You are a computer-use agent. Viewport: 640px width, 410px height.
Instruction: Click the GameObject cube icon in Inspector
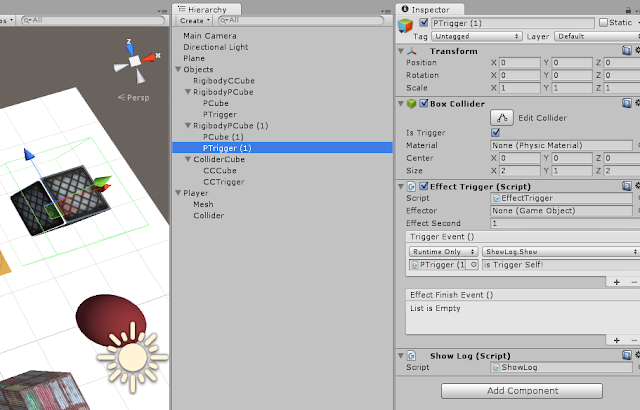point(405,26)
